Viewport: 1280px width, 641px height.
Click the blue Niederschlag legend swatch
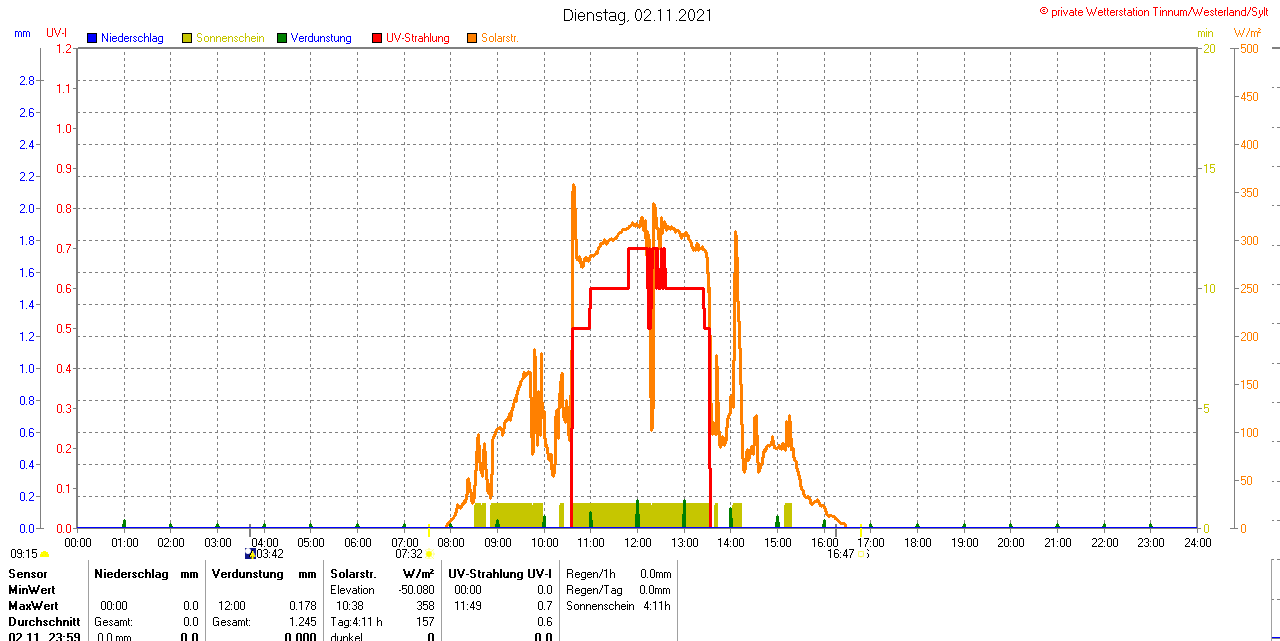tap(92, 38)
